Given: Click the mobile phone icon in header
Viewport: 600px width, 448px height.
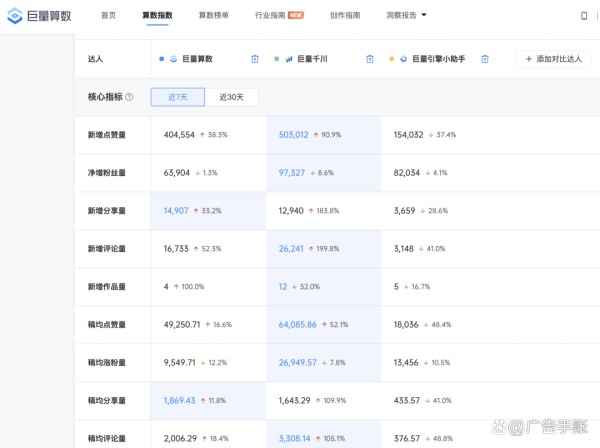Looking at the screenshot, I should pos(584,16).
